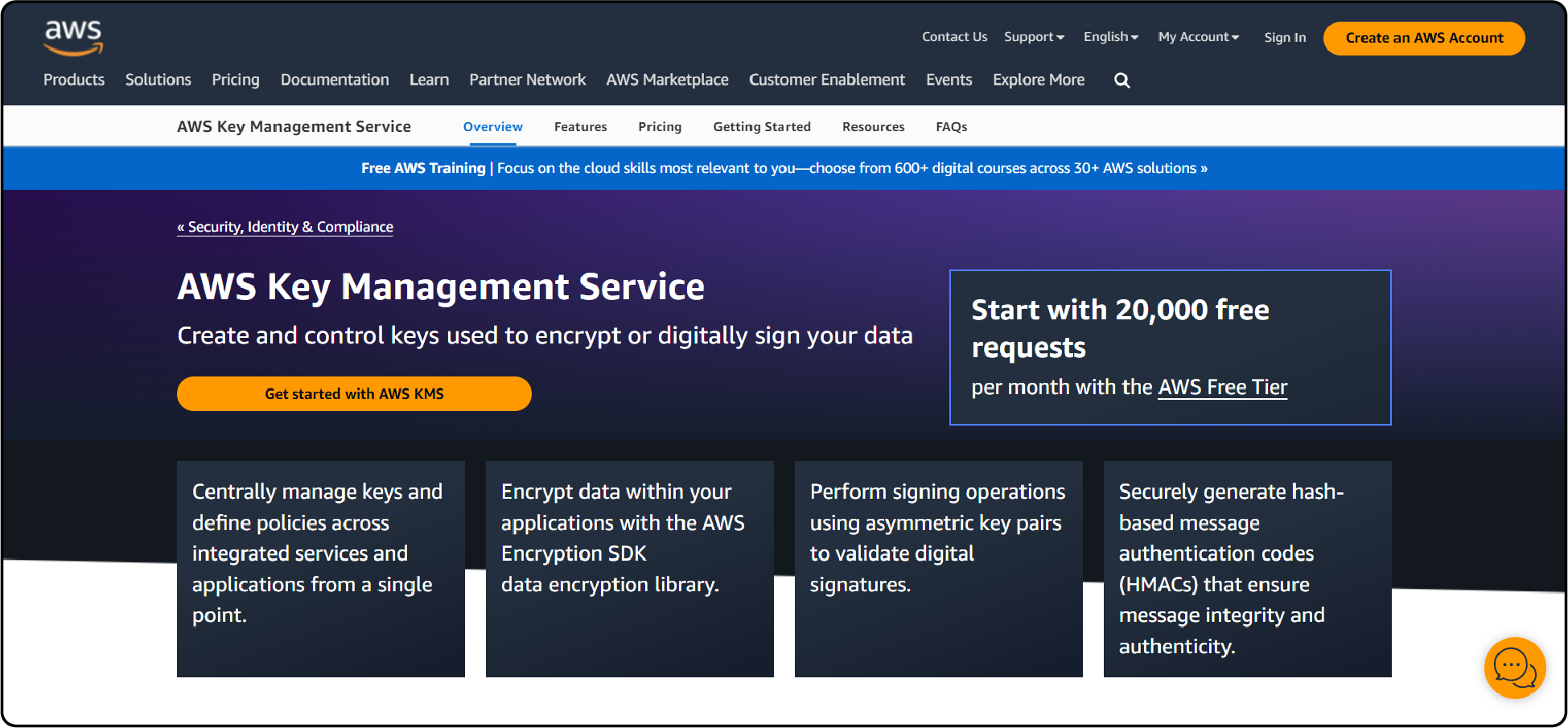Expand the English language dropdown
Screen dimensions: 1568x728
[1110, 37]
